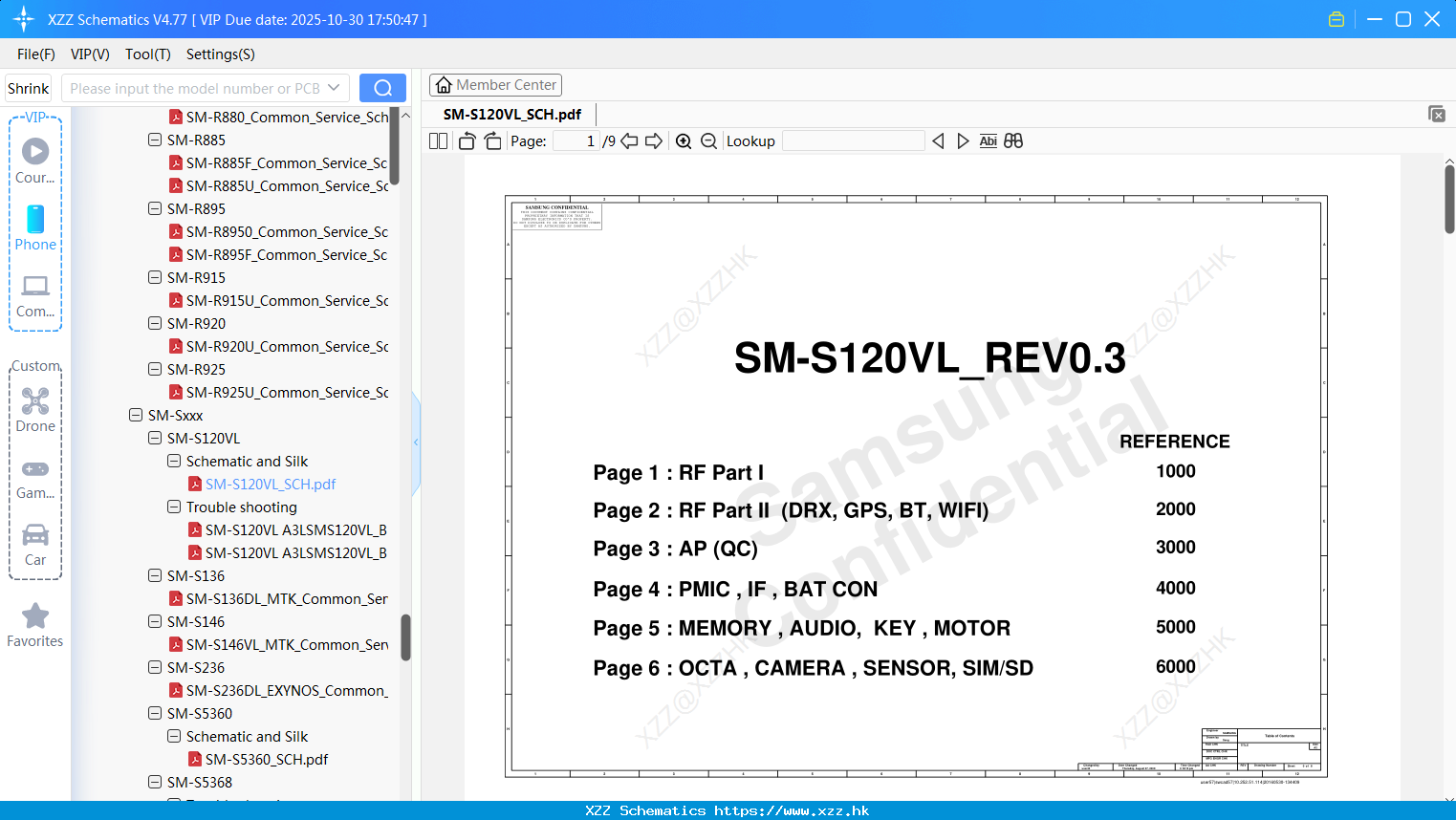Toggle the two-page view icon
The image size is (1456, 820).
click(x=438, y=140)
